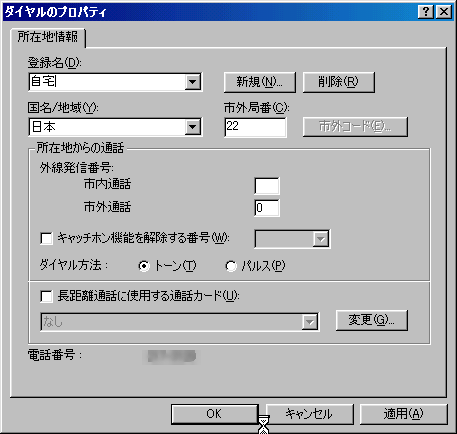Image resolution: width=457 pixels, height=434 pixels.
Task: Click the 市外コード(E) button
Action: click(355, 127)
